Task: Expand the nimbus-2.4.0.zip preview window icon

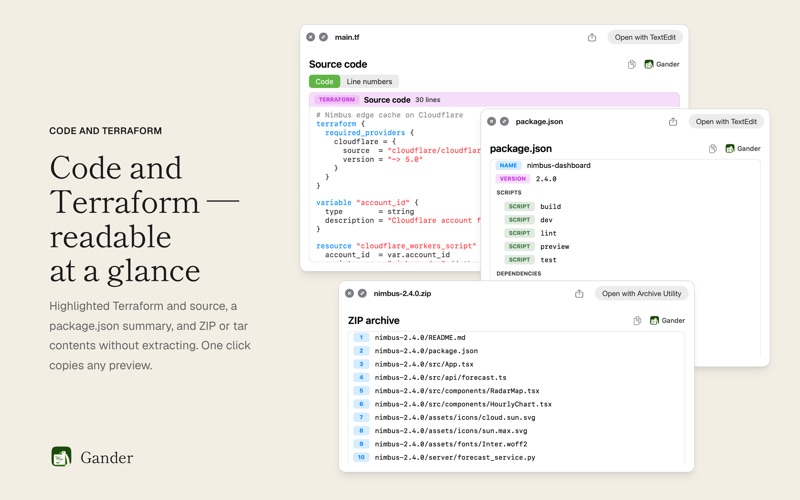Action: coord(362,293)
